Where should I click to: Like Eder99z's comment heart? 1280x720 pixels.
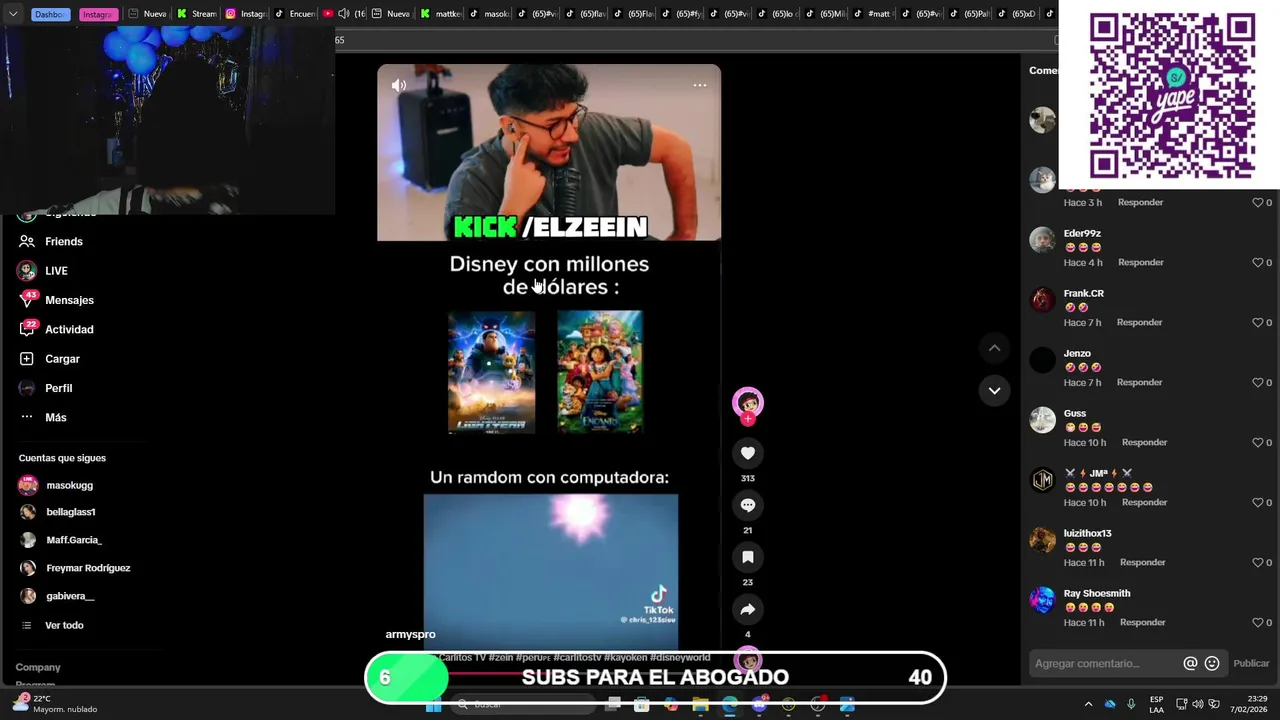[1258, 262]
